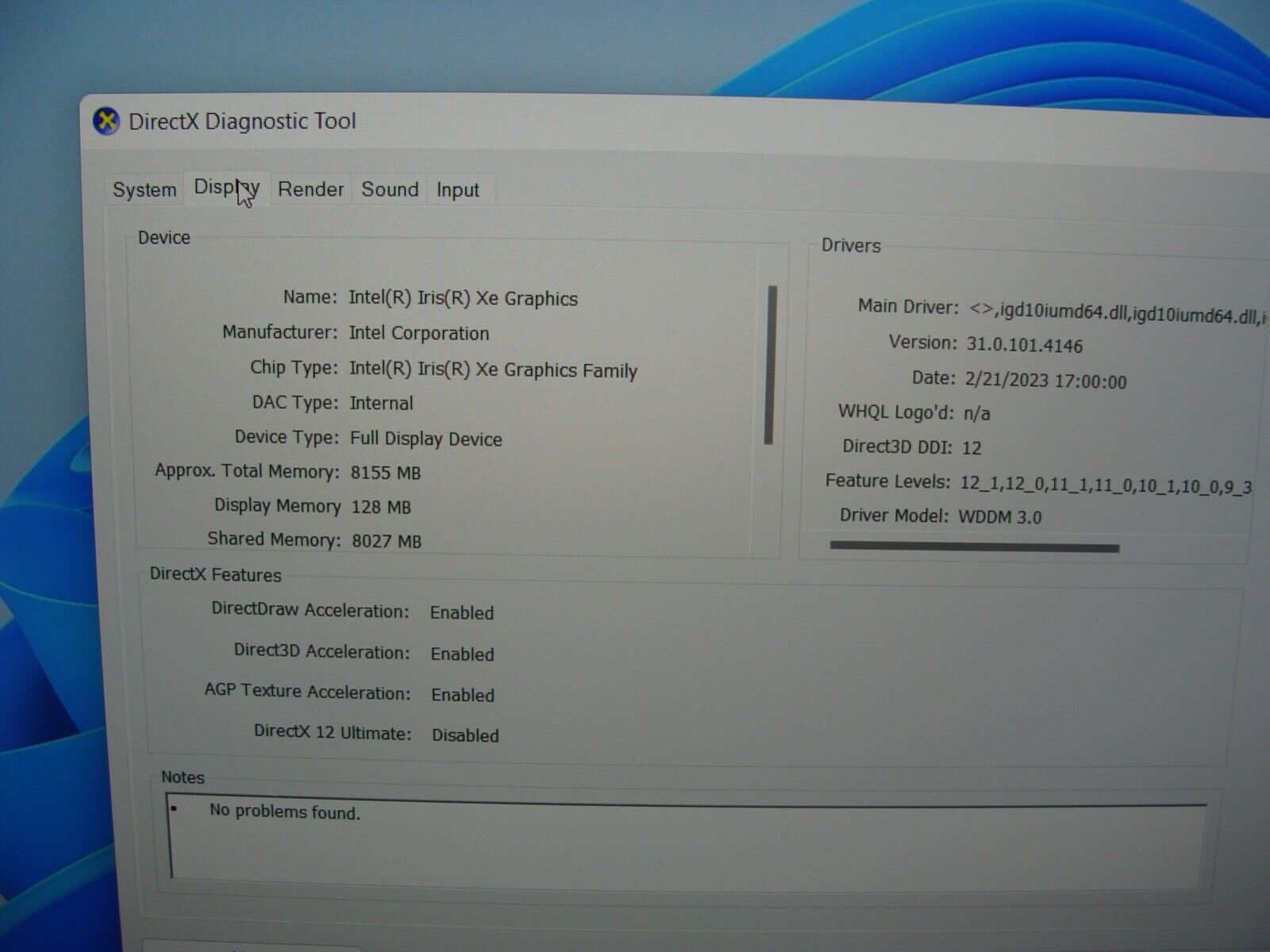Click the WHQL Logo'd value 'n/a'
Image resolution: width=1270 pixels, height=952 pixels.
pyautogui.click(x=976, y=413)
